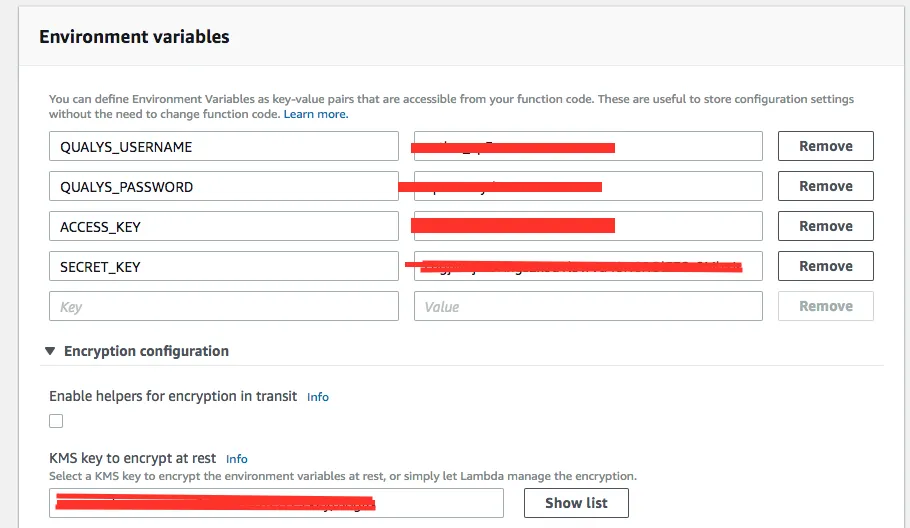The height and width of the screenshot is (528, 910).
Task: Remove the QUALYS_USERNAME variable
Action: click(x=825, y=146)
